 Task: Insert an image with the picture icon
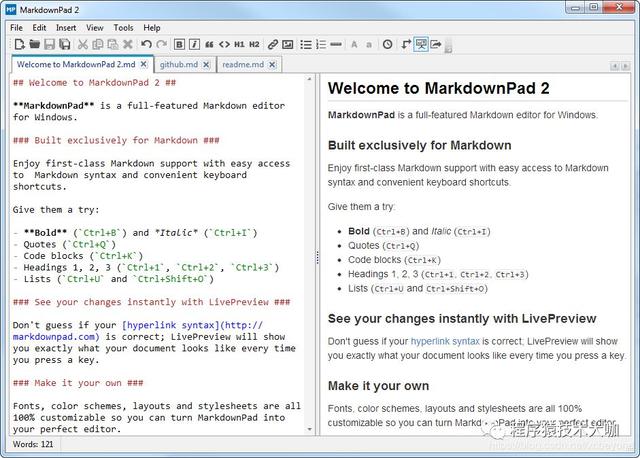click(x=288, y=44)
